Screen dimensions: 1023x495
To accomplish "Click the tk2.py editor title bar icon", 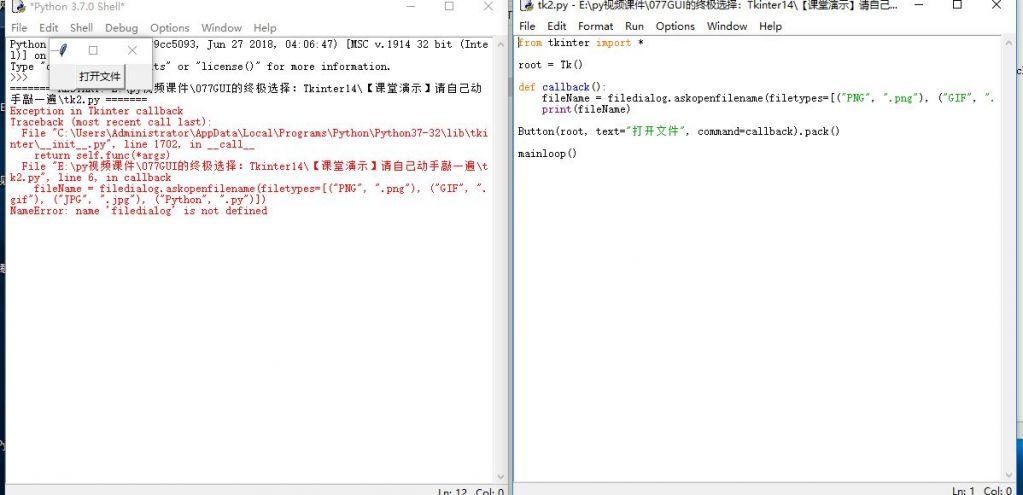I will (x=526, y=6).
